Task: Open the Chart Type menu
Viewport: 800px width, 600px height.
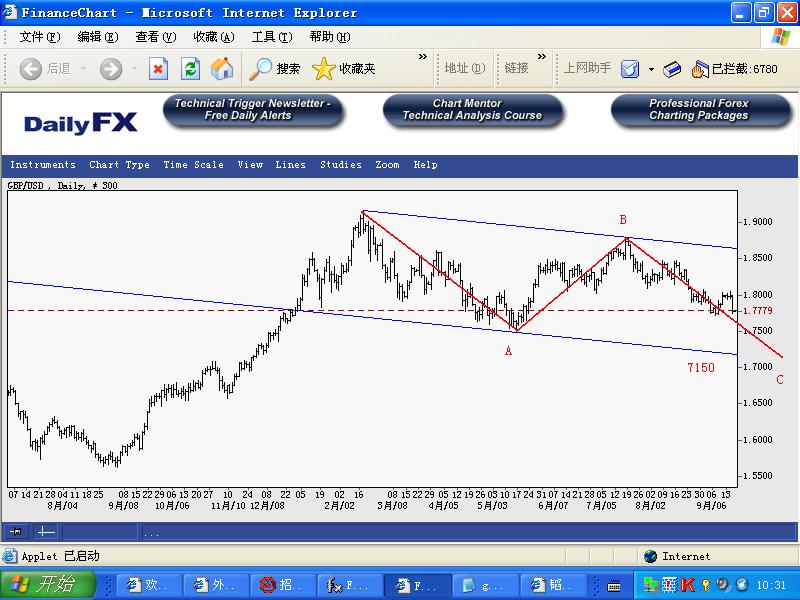Action: [x=119, y=165]
